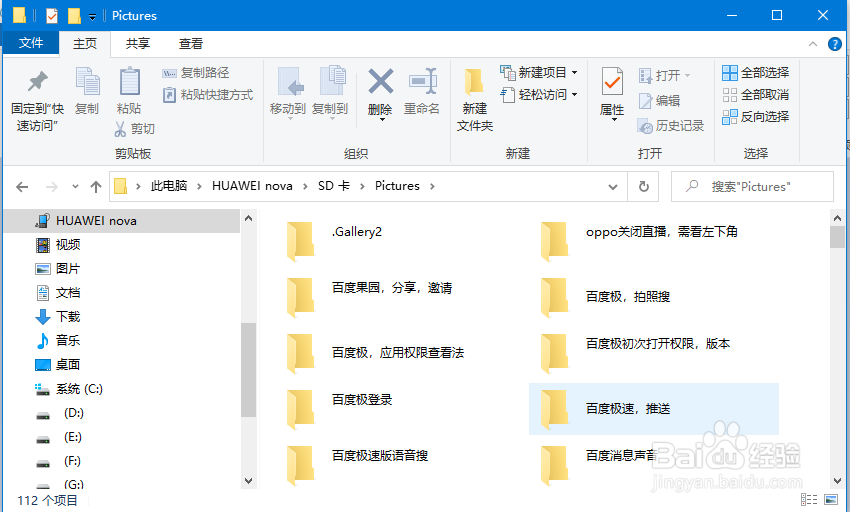Click Select all (全部选择)
This screenshot has width=850, height=512.
[756, 72]
